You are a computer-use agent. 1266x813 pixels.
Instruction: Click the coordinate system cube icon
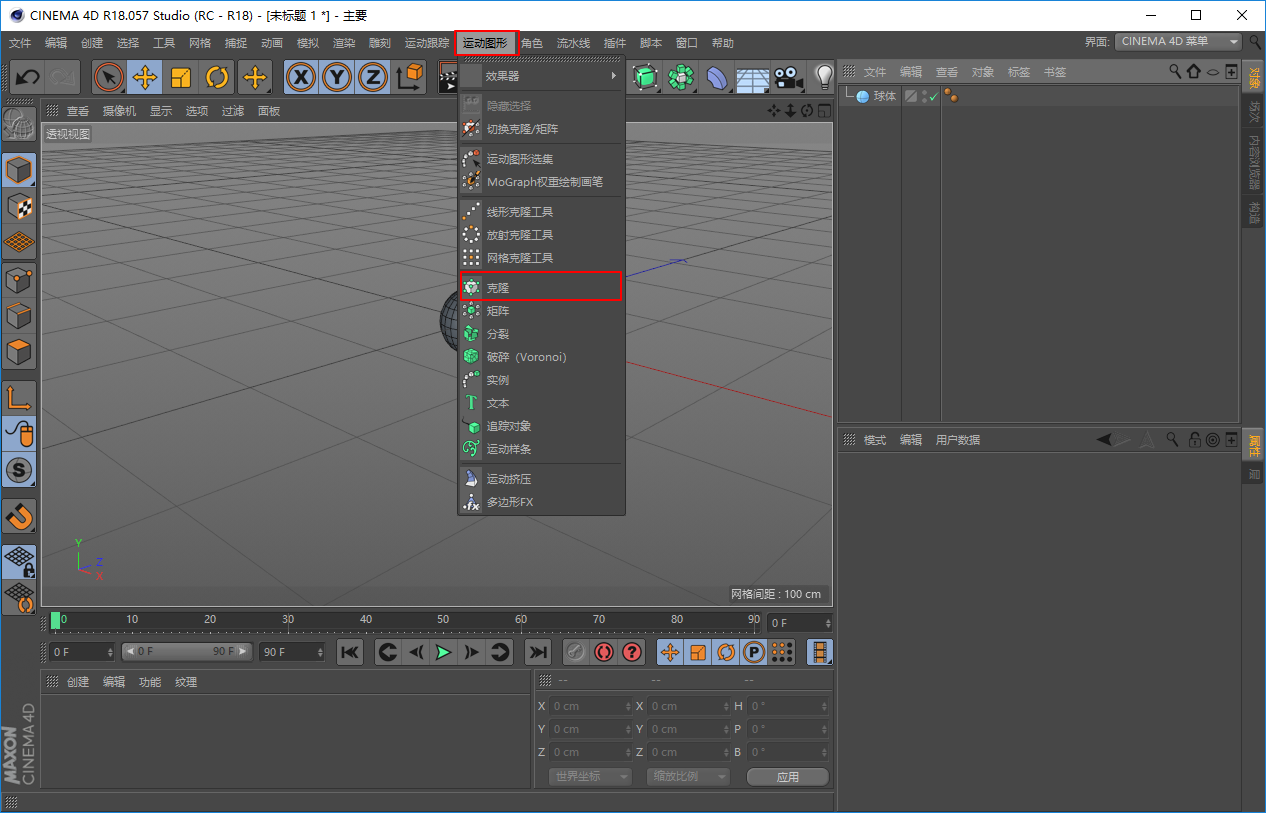[x=409, y=77]
